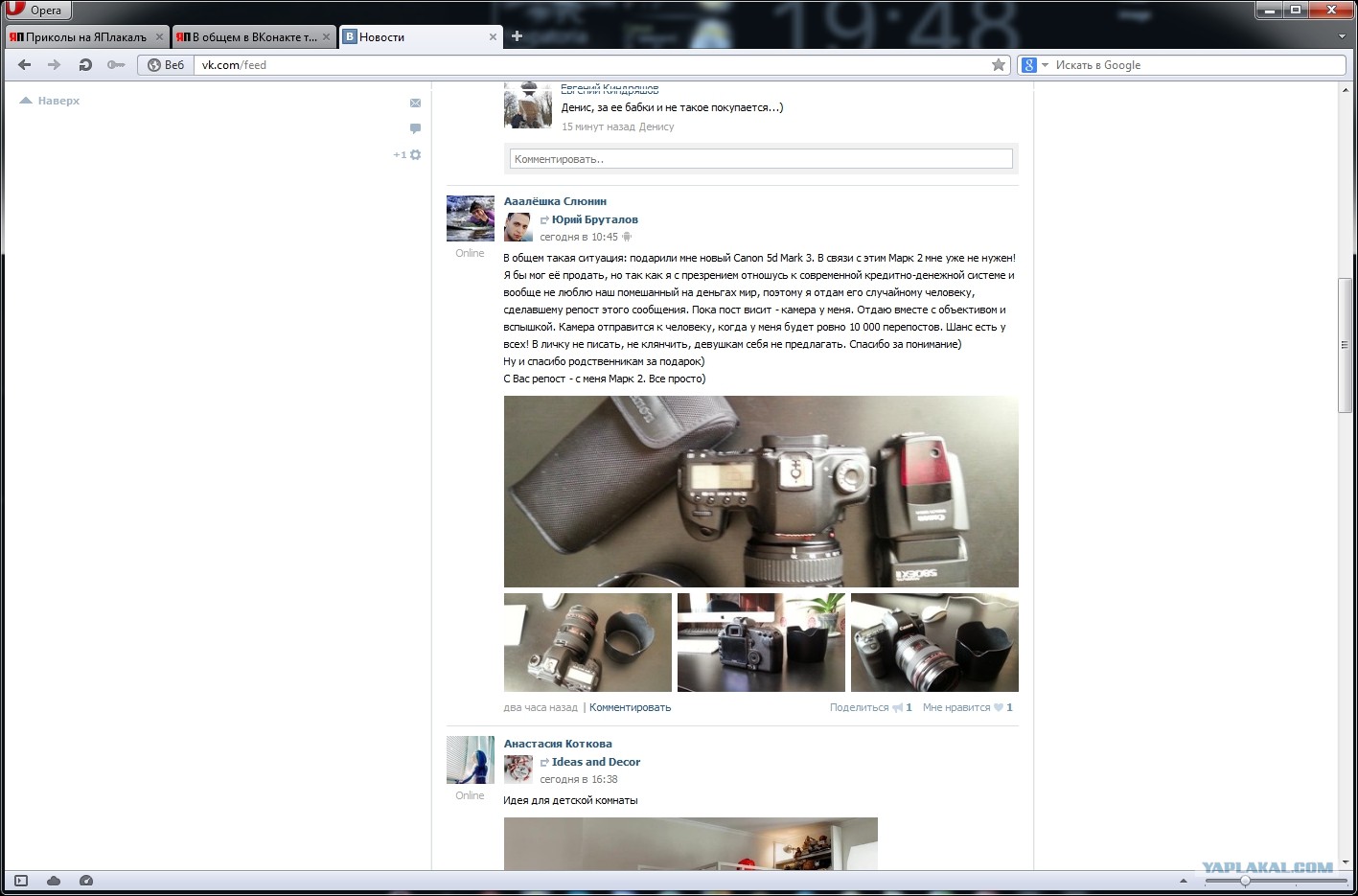Bookmark the page with the star icon
Screen dimensions: 1358x896
tap(999, 65)
